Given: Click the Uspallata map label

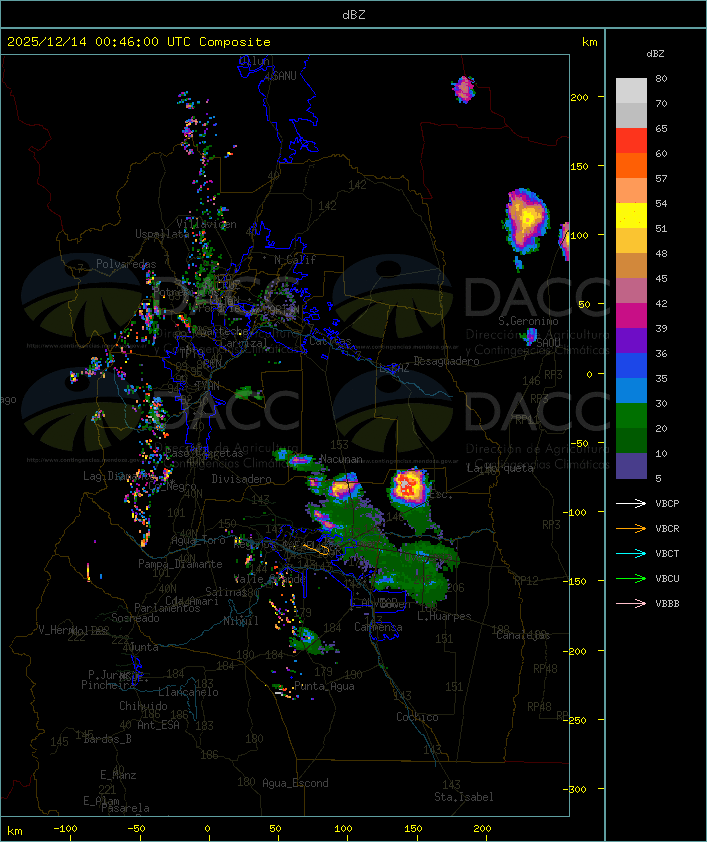Looking at the screenshot, I should (x=162, y=234).
